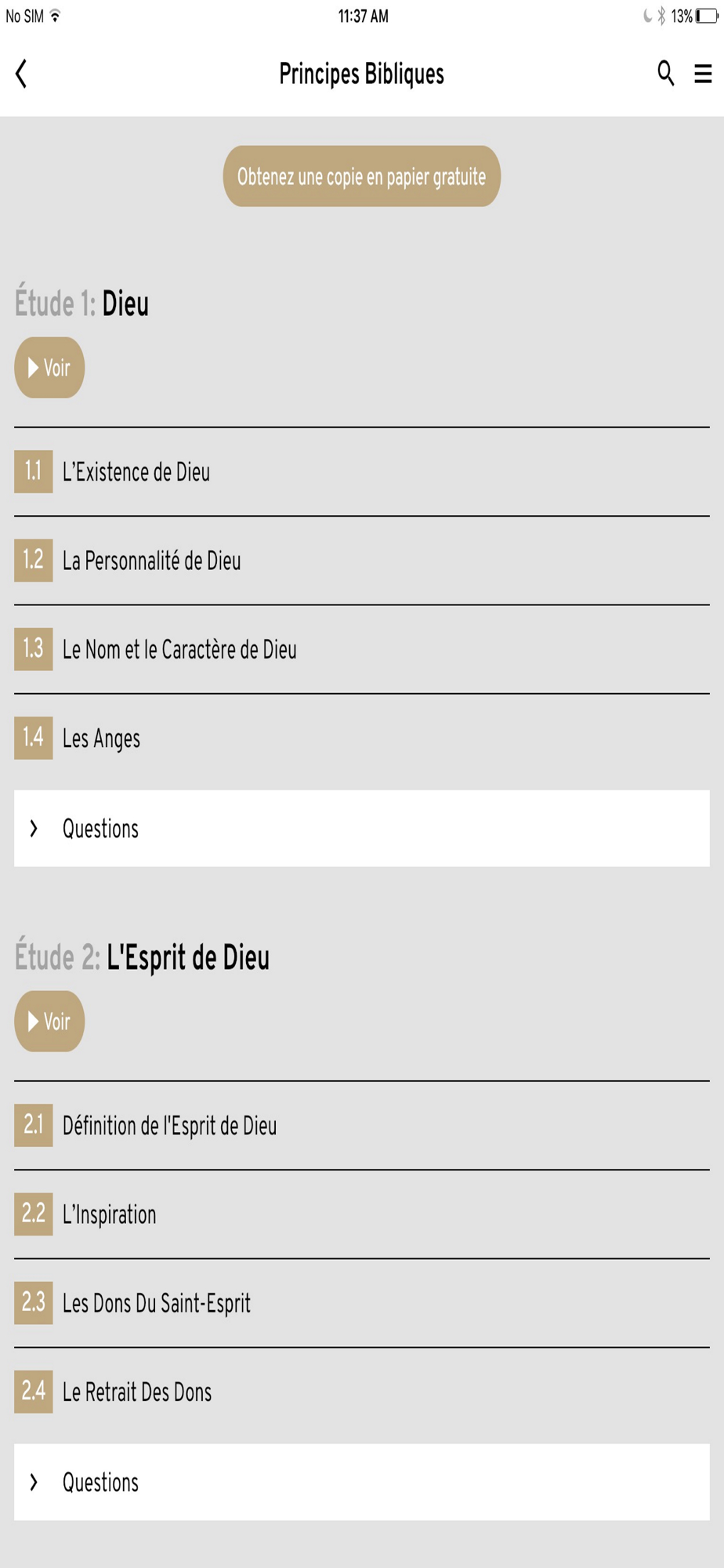This screenshot has width=724, height=1568.
Task: Tap the battery status icon
Action: click(x=707, y=16)
